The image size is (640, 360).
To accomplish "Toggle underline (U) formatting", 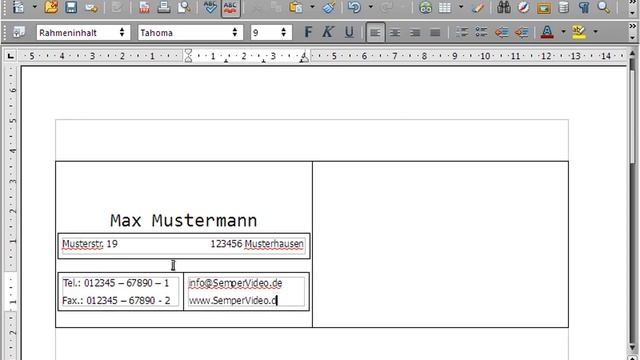I will click(x=349, y=32).
